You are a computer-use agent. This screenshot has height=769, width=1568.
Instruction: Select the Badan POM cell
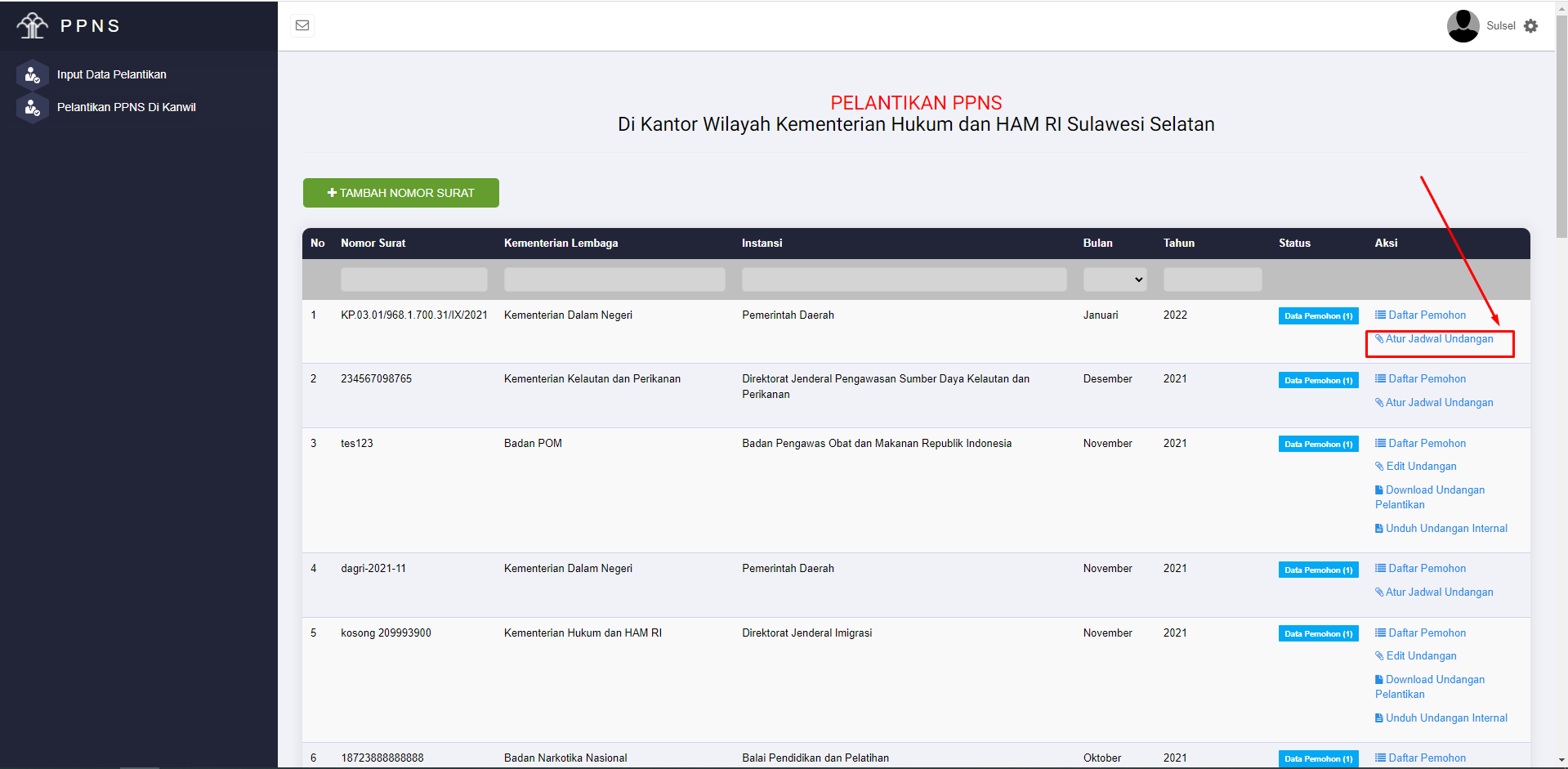533,443
